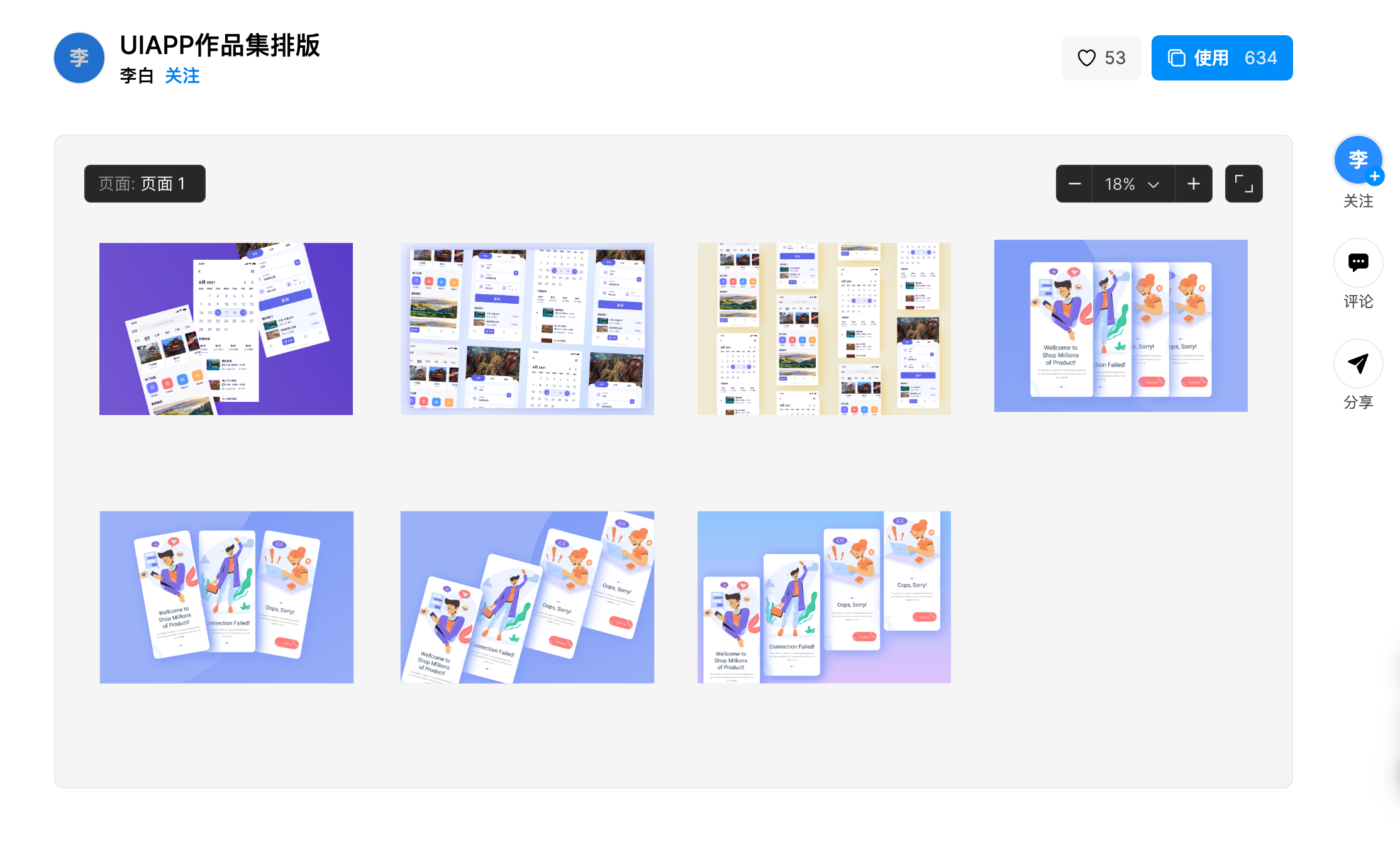Click the paper plane share icon

tap(1358, 363)
